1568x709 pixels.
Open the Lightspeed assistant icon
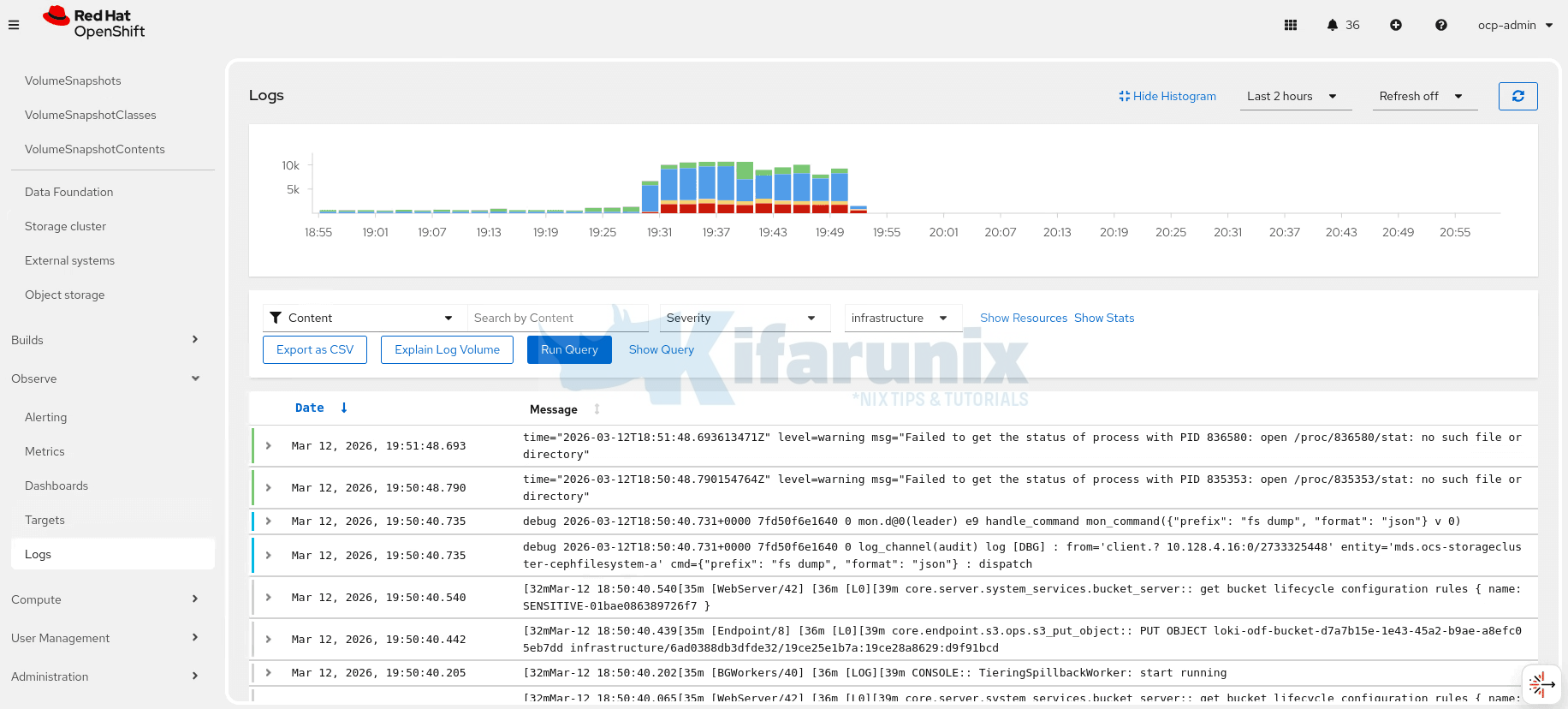(1541, 684)
